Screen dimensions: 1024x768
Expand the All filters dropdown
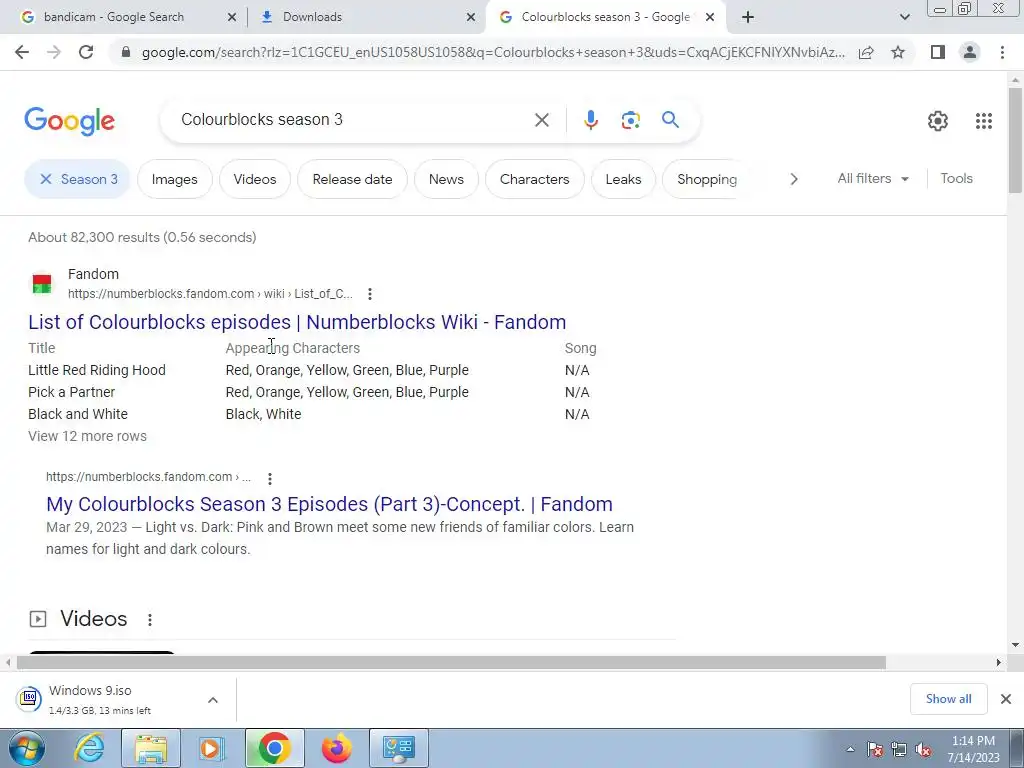pos(873,178)
